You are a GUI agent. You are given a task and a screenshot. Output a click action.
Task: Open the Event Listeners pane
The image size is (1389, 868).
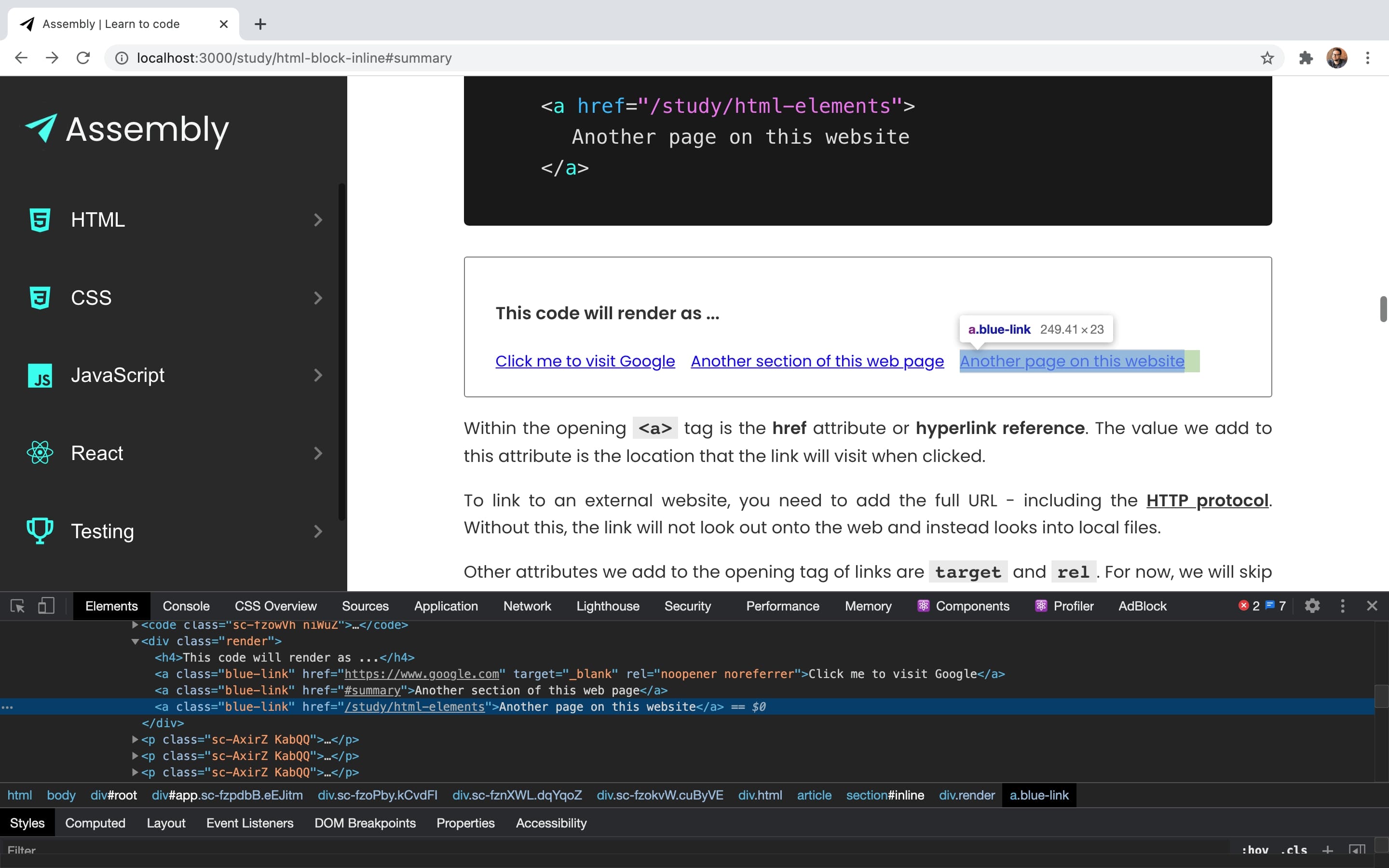(x=250, y=823)
